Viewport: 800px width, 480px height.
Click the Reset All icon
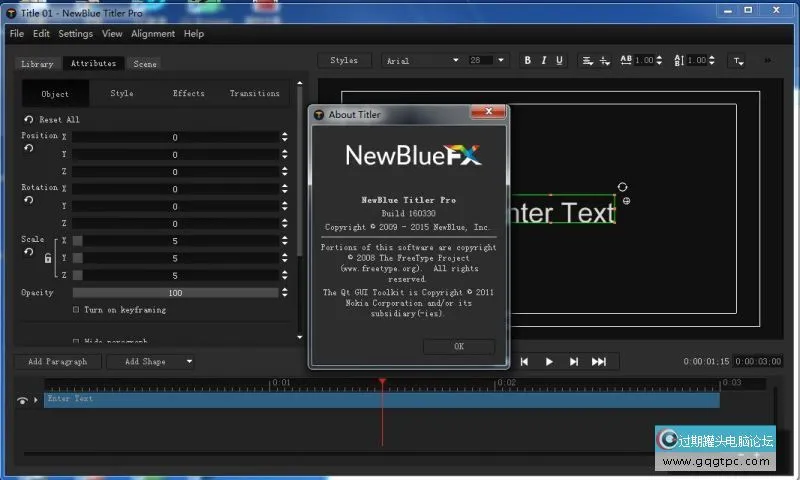[x=29, y=119]
